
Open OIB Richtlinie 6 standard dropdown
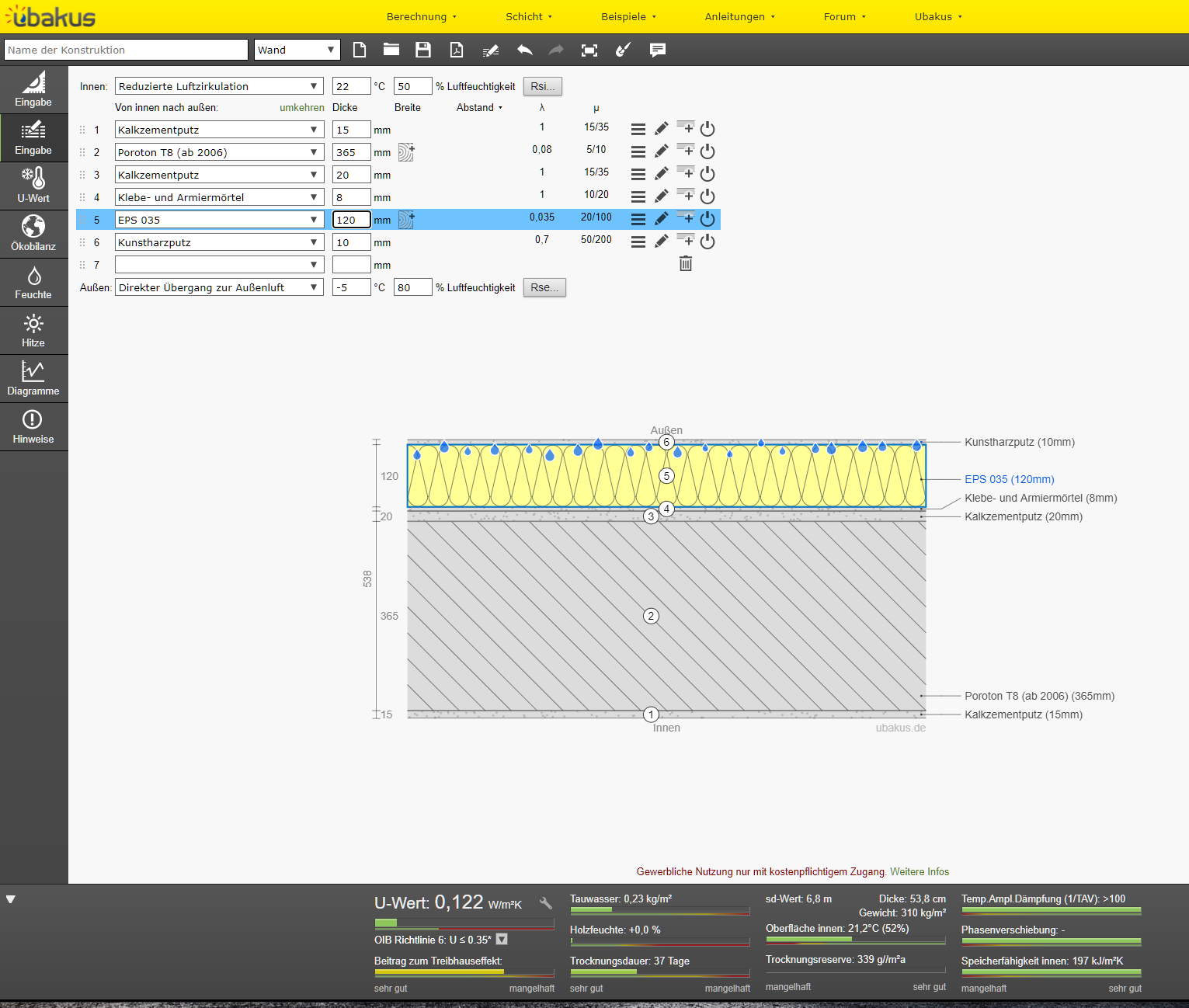coord(502,939)
